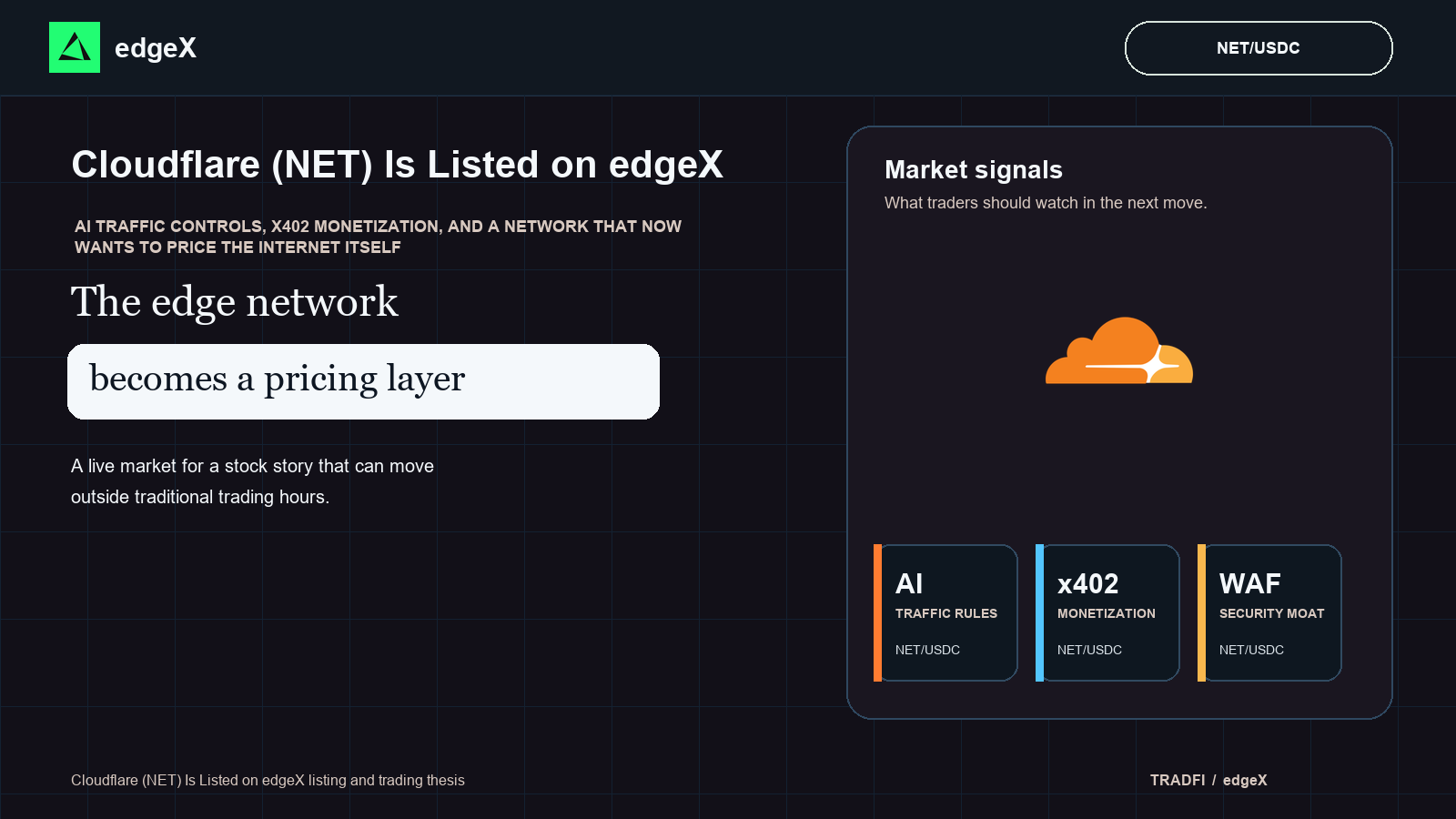Click the edgeX brand name text
Viewport: 1456px width, 819px height.
point(156,48)
